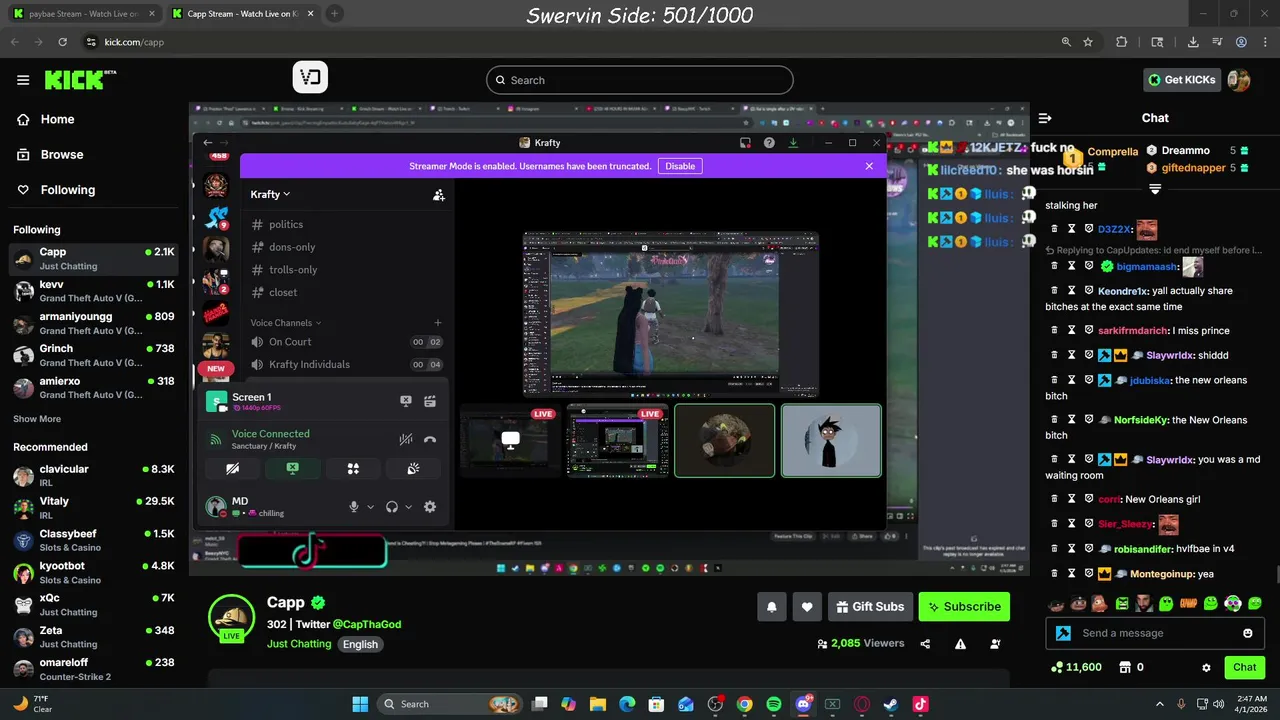Open the @CapThaGod Twitter link
The image size is (1280, 720).
pos(367,624)
